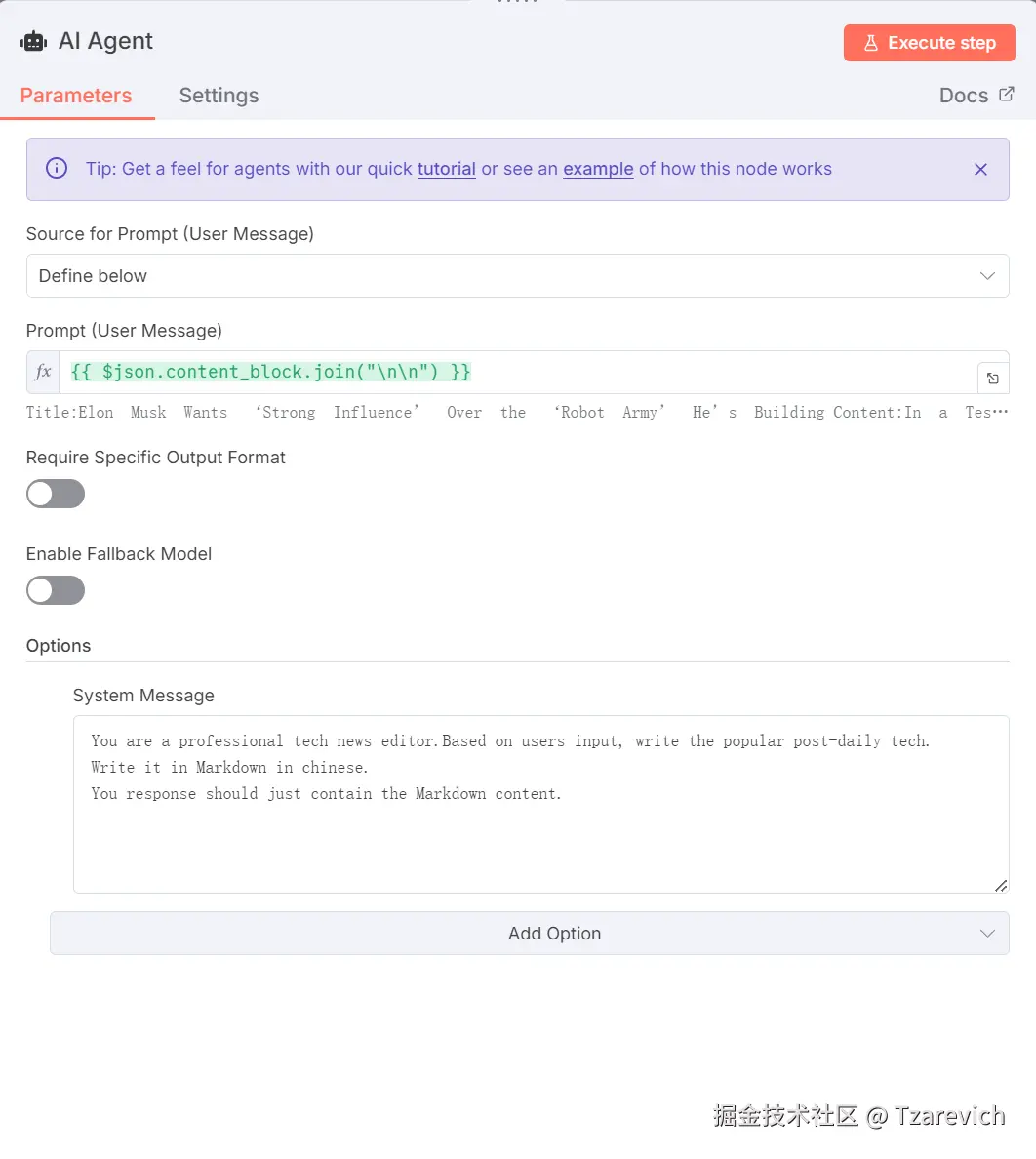Image resolution: width=1036 pixels, height=1159 pixels.
Task: Open the expanded expression editor icon
Action: (x=992, y=379)
